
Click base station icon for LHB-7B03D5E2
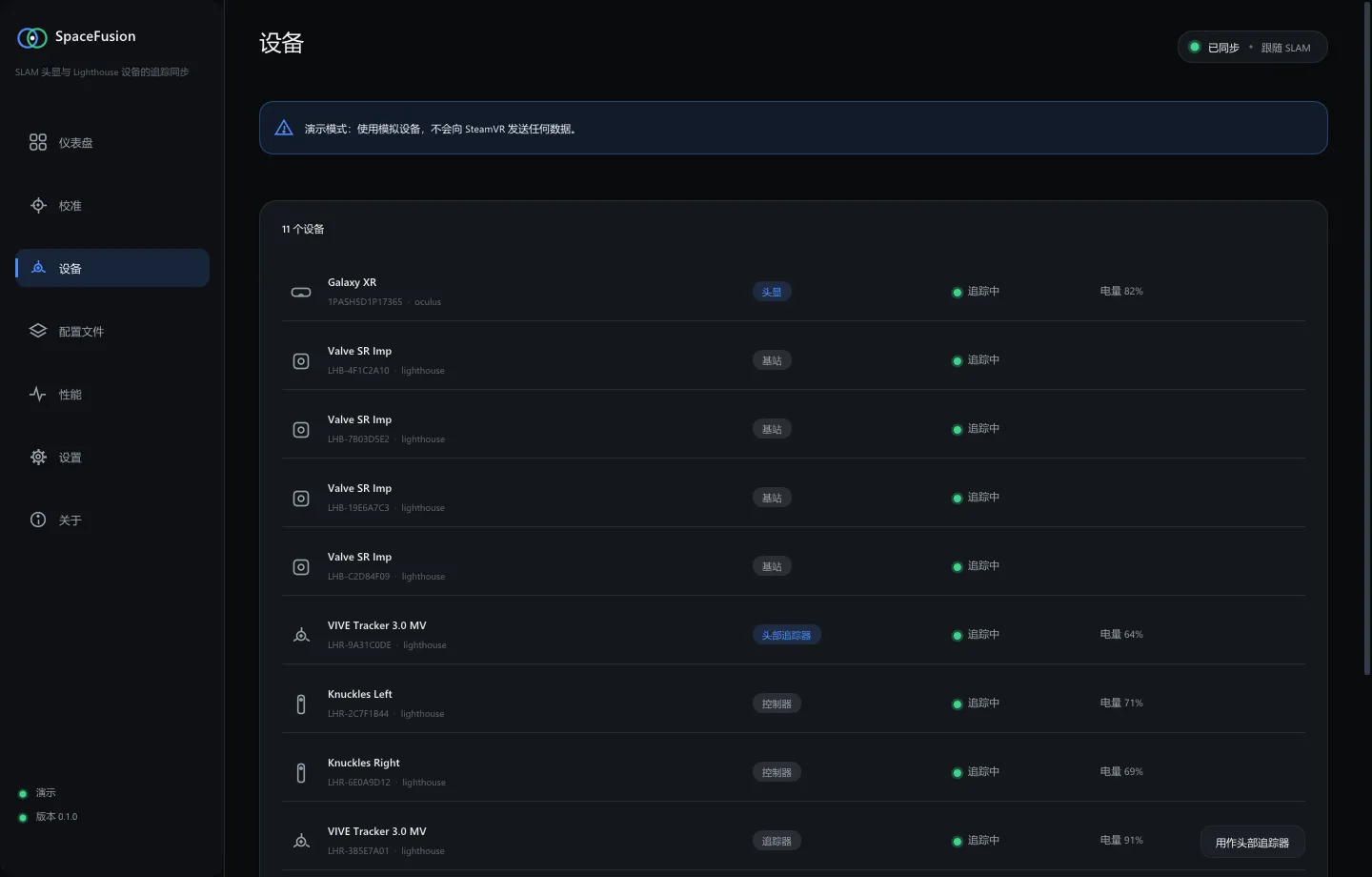pyautogui.click(x=301, y=430)
